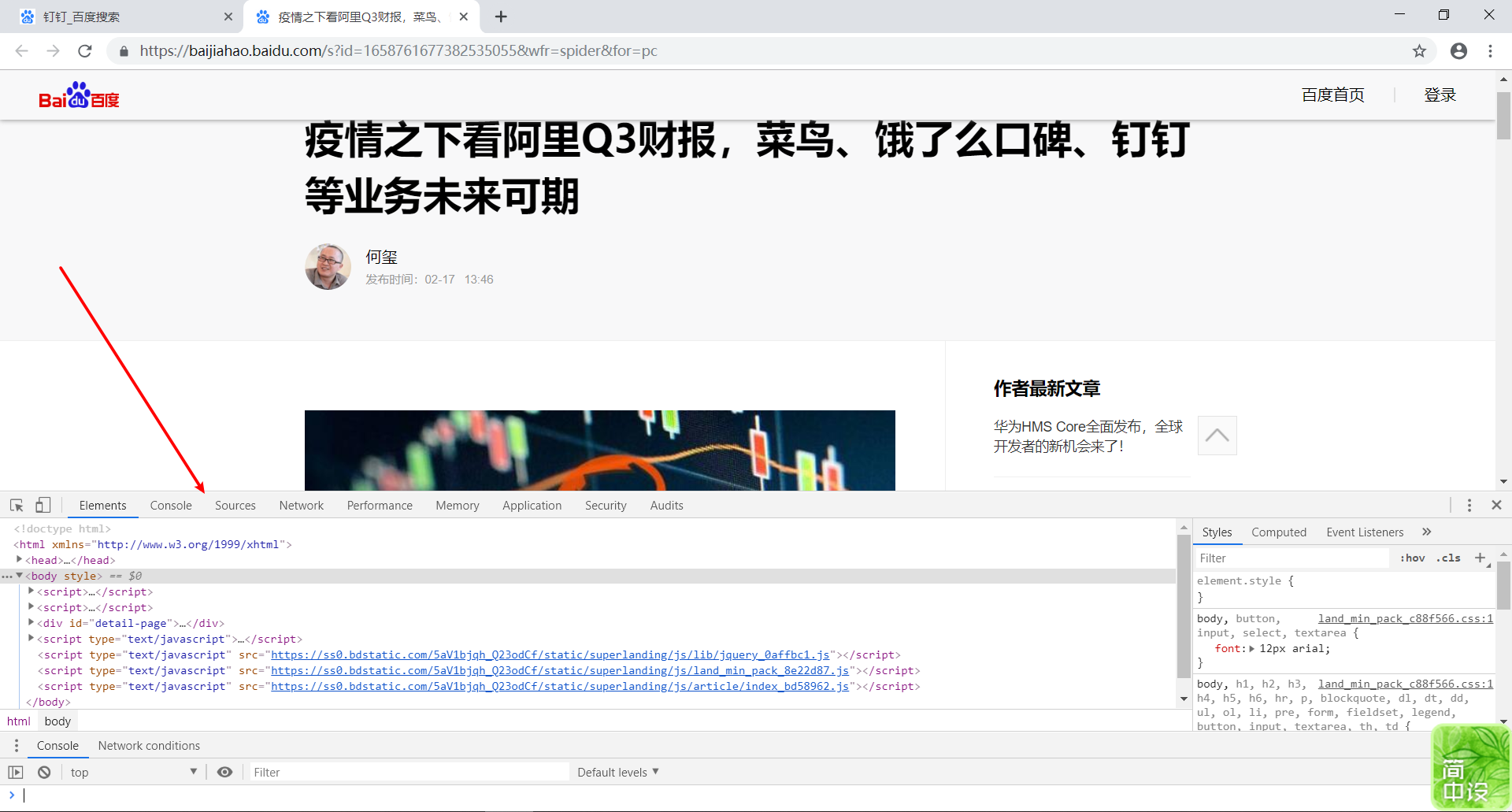Click the page vertical scrollbar thumb
Viewport: 1512px width, 812px height.
pos(1503,116)
